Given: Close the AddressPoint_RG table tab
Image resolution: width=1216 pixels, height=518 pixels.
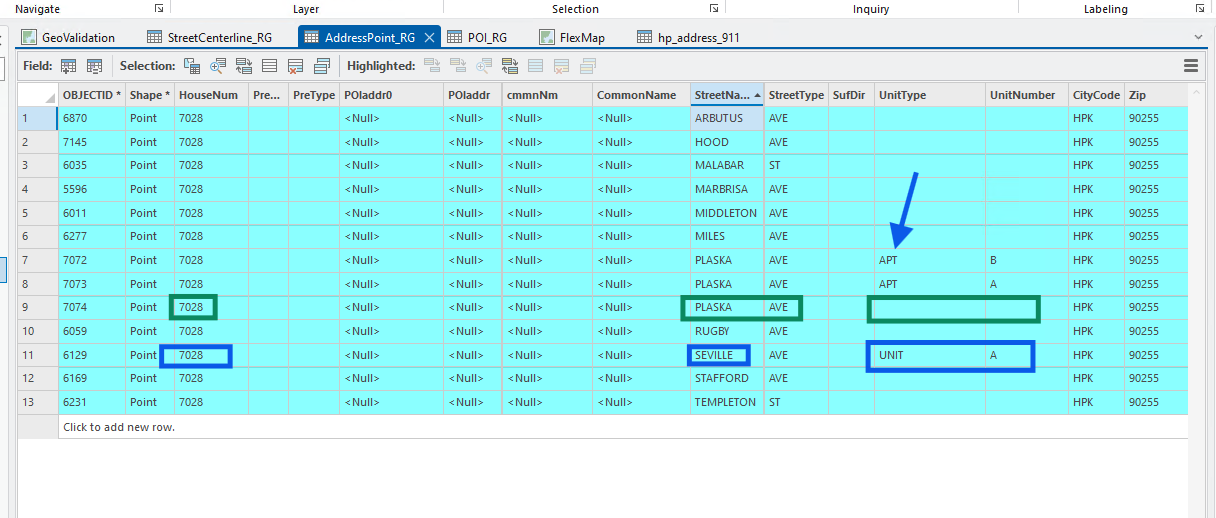Looking at the screenshot, I should [429, 38].
